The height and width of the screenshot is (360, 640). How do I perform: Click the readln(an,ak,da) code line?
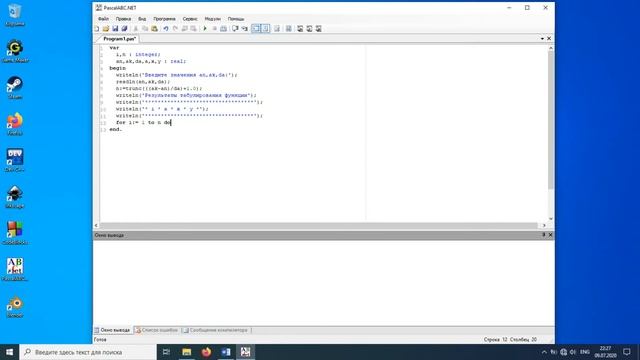click(143, 82)
